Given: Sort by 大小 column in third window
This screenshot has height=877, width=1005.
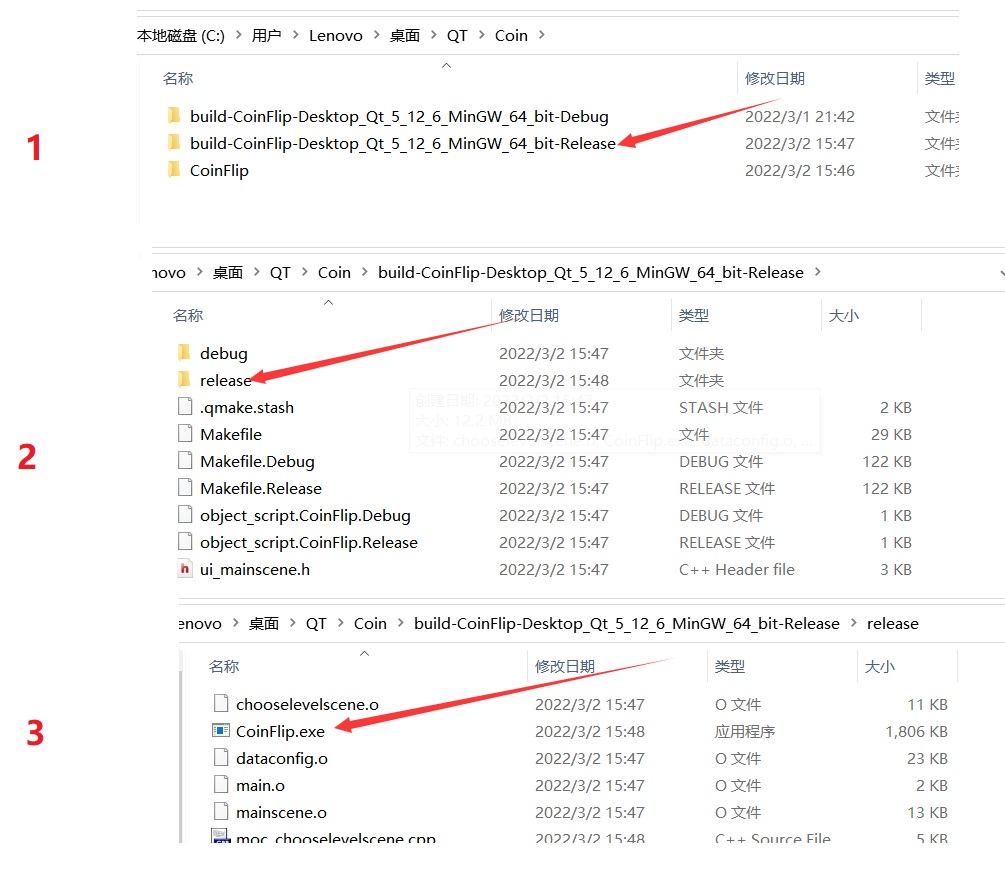Looking at the screenshot, I should click(x=880, y=666).
